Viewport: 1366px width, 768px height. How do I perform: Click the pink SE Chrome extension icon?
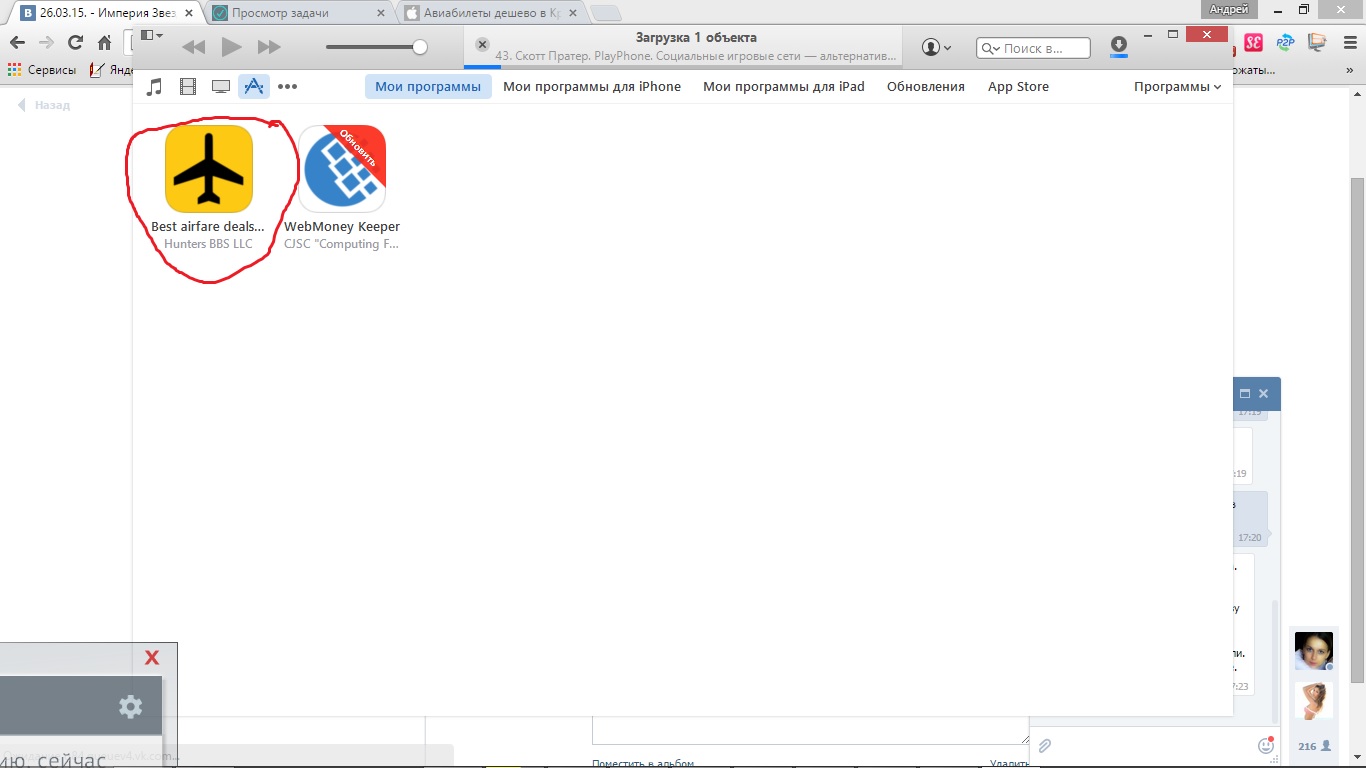point(1253,43)
